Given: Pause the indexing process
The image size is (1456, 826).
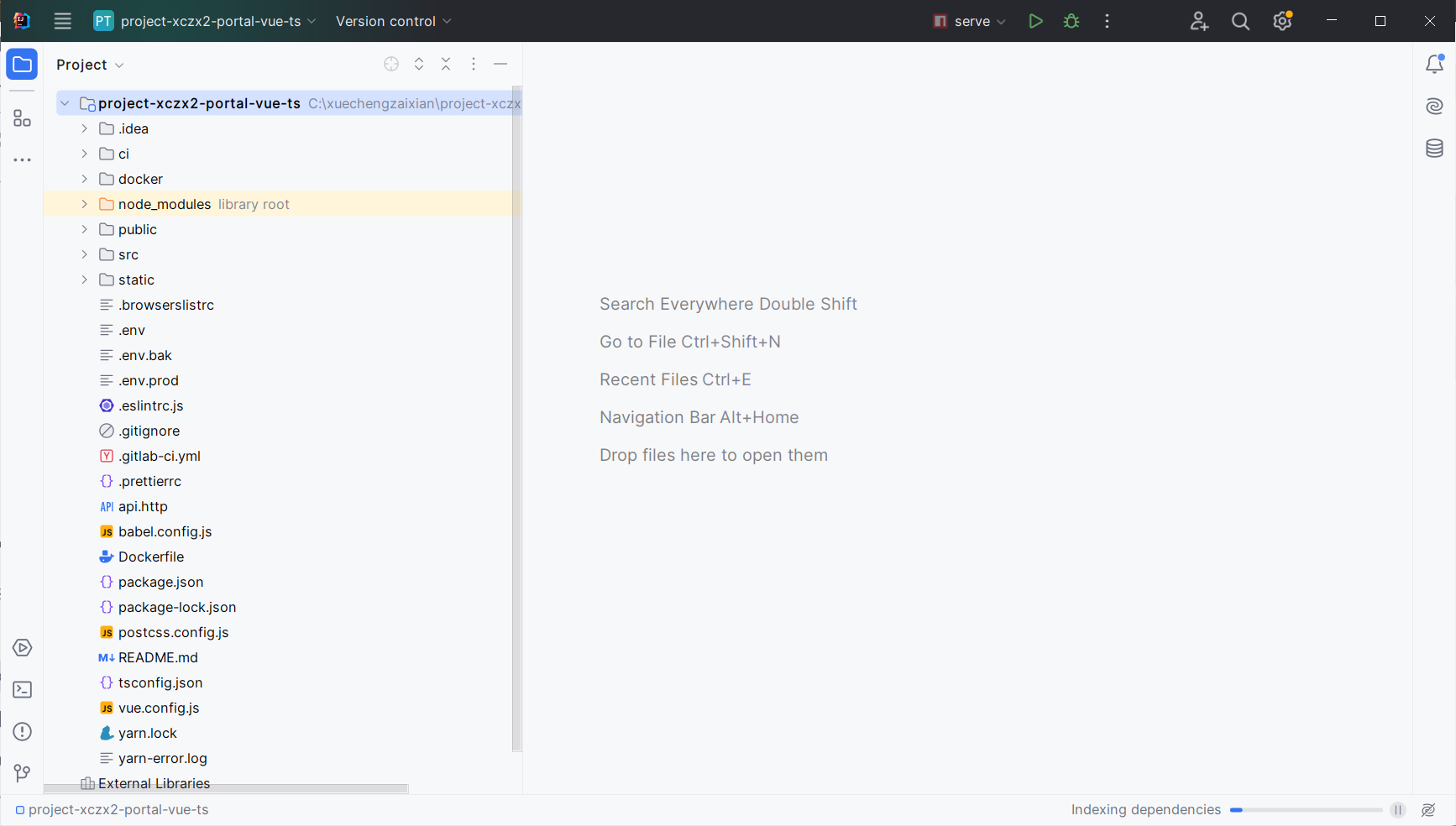Looking at the screenshot, I should tap(1398, 810).
